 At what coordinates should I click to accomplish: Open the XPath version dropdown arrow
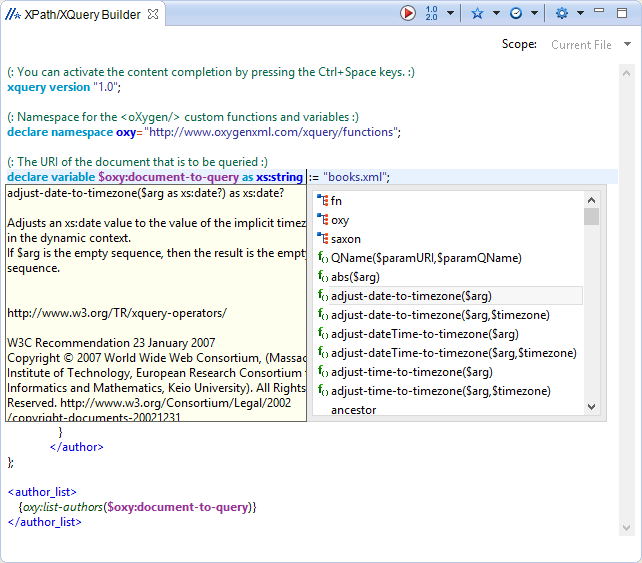(x=451, y=14)
